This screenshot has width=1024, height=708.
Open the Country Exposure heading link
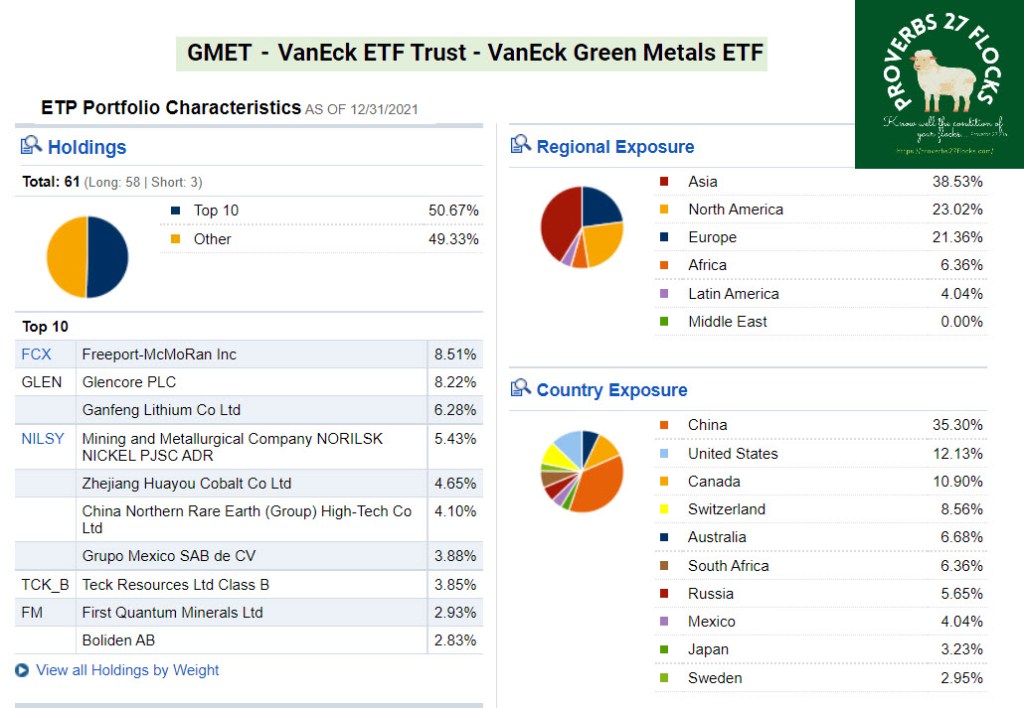pos(612,390)
